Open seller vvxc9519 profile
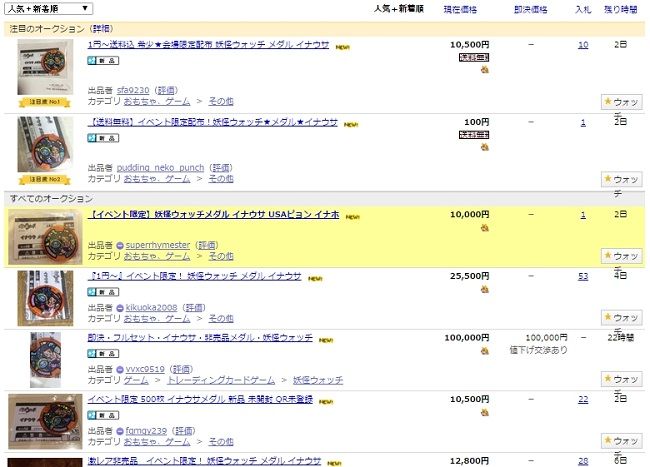Viewport: 650px width, 467px height. coord(145,369)
